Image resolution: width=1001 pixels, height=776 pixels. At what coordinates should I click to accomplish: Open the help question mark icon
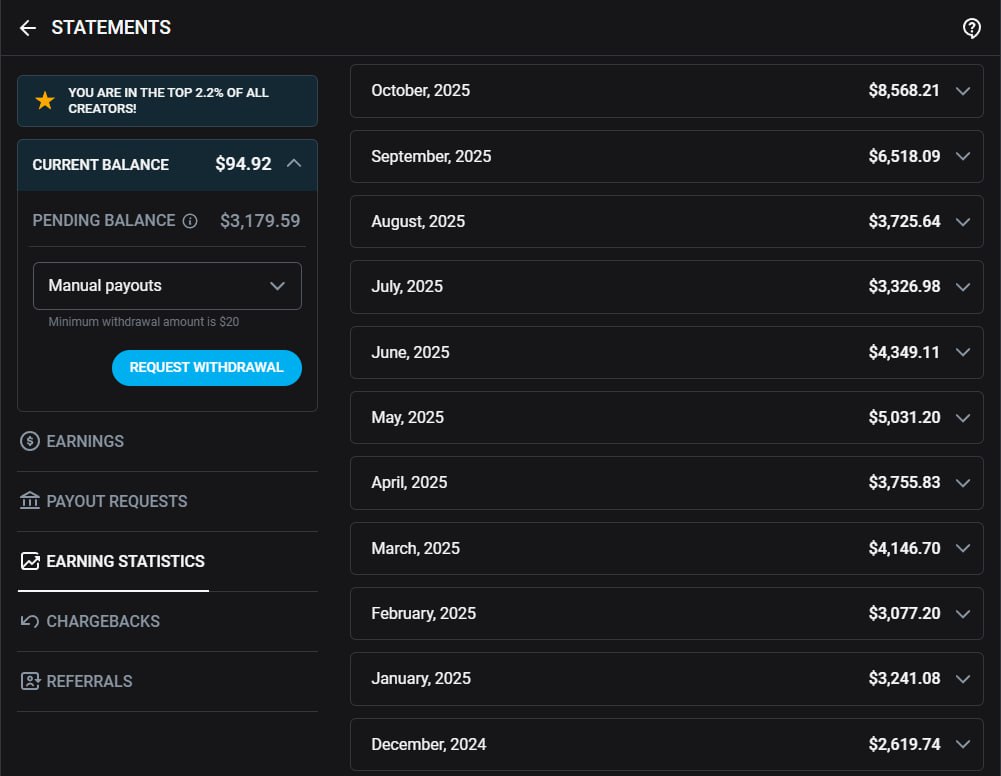971,28
